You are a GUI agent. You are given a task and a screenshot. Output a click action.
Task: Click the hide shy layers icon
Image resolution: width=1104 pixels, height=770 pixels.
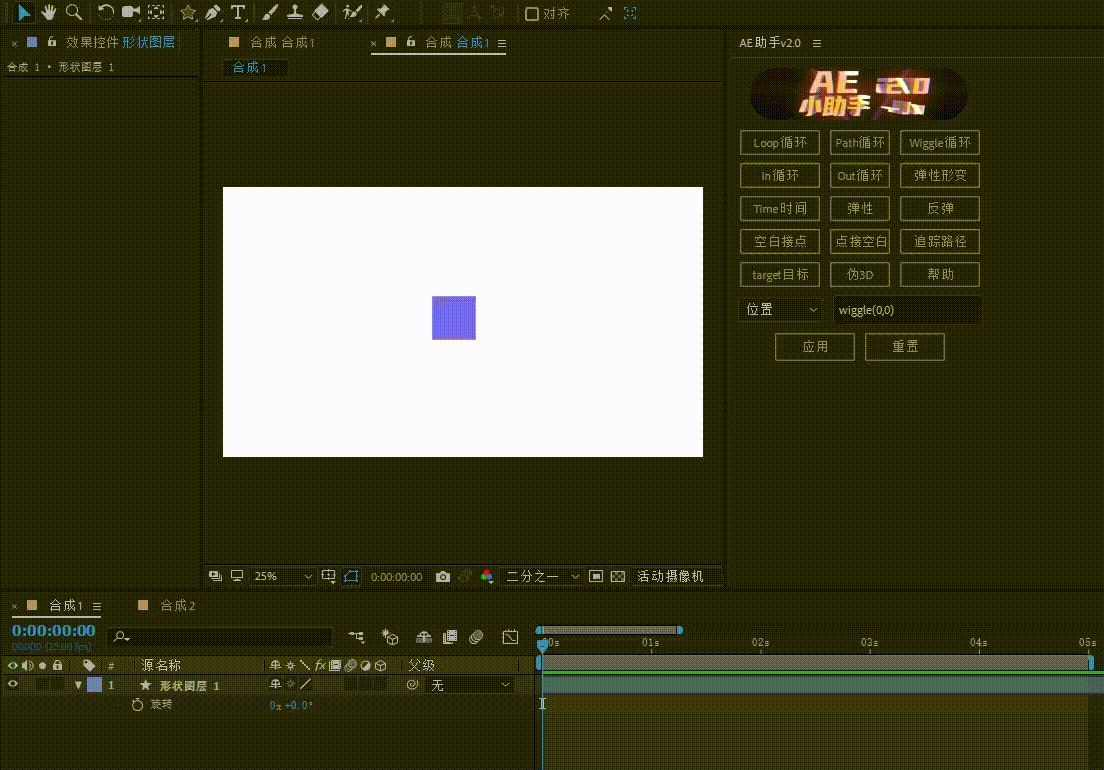tap(424, 637)
